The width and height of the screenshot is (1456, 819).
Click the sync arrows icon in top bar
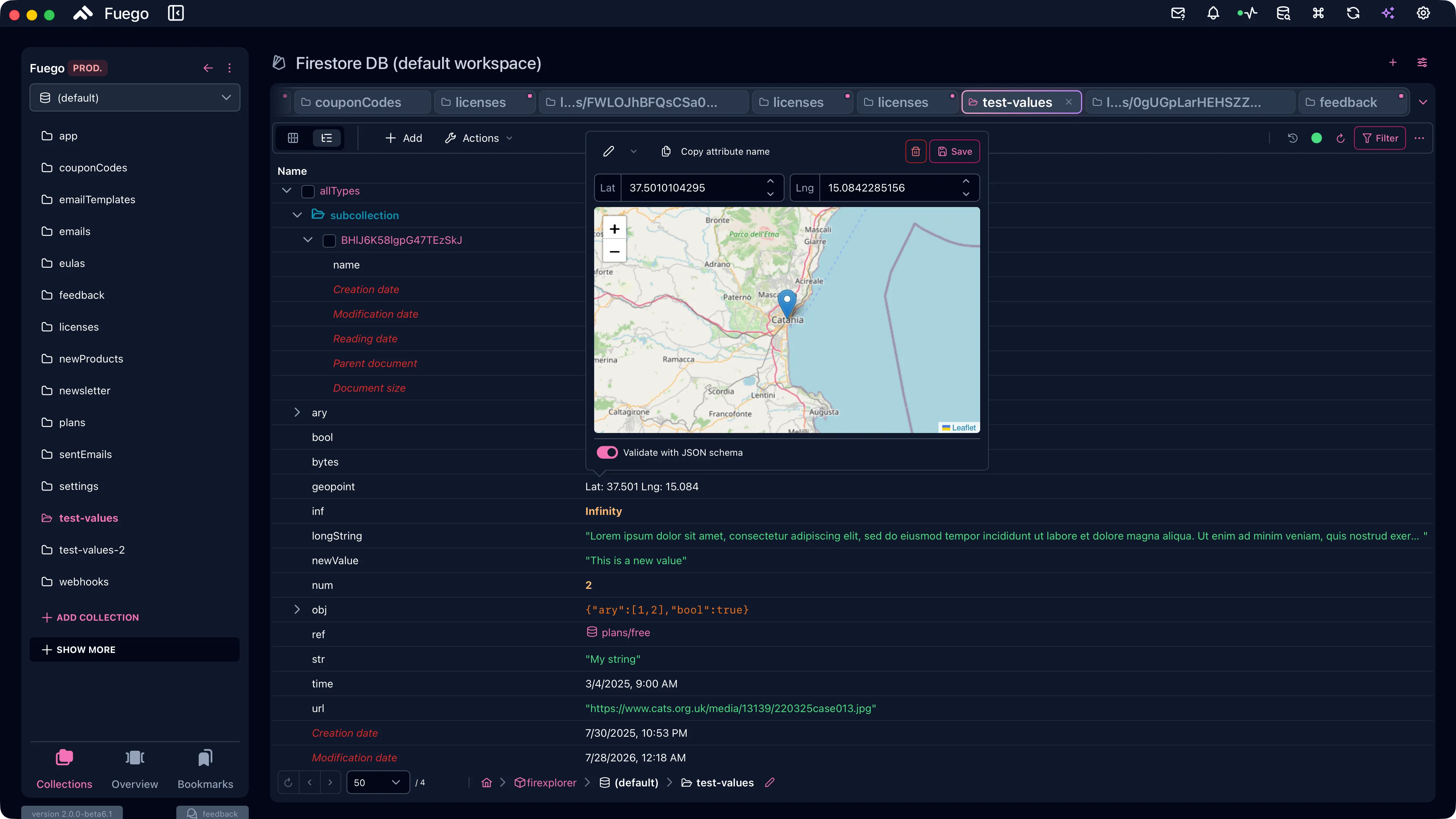click(x=1353, y=13)
